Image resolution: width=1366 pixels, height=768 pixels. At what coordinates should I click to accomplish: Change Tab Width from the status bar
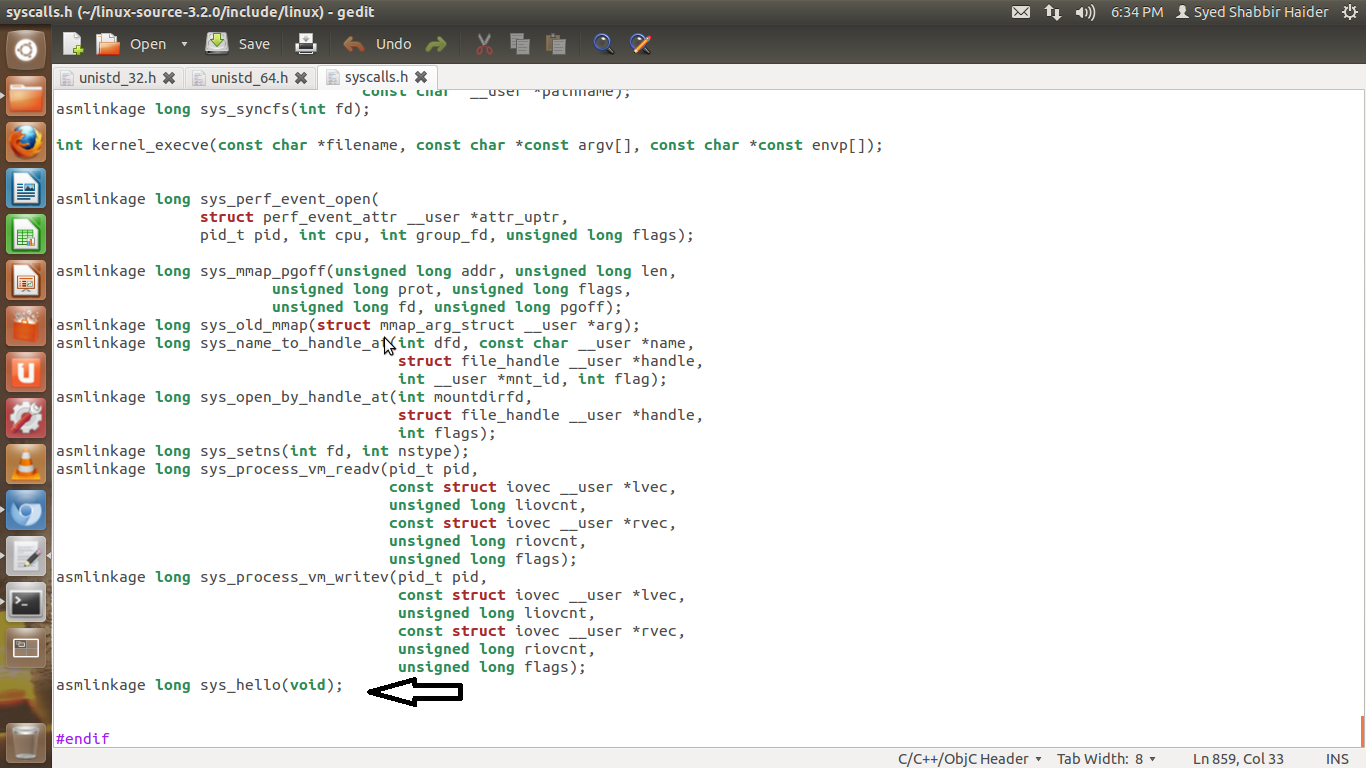pyautogui.click(x=1106, y=758)
